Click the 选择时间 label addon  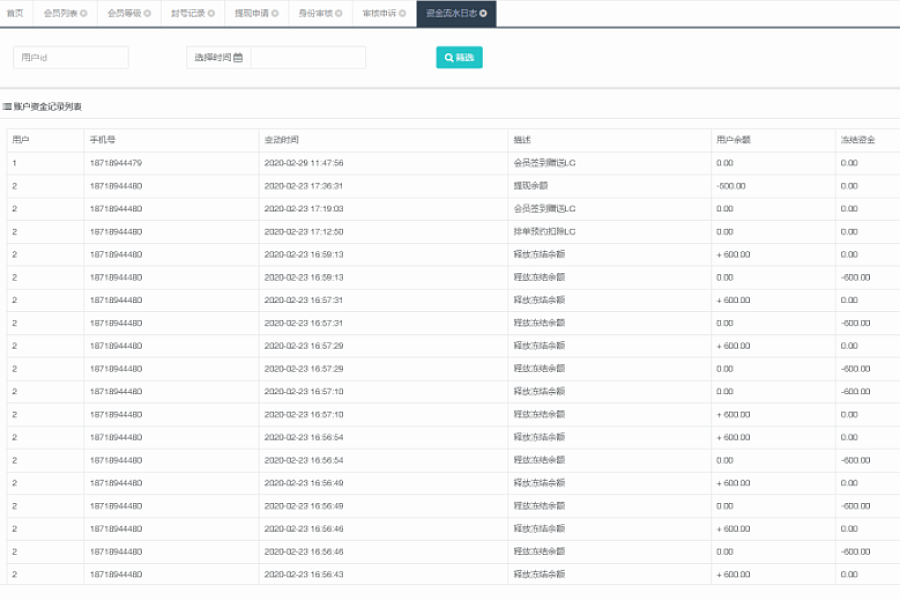pos(219,57)
